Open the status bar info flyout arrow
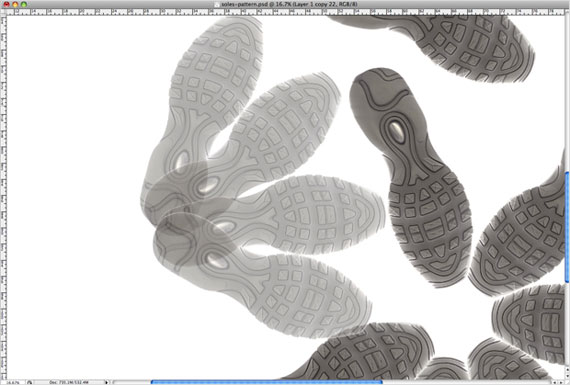570x385 pixels. tap(107, 382)
